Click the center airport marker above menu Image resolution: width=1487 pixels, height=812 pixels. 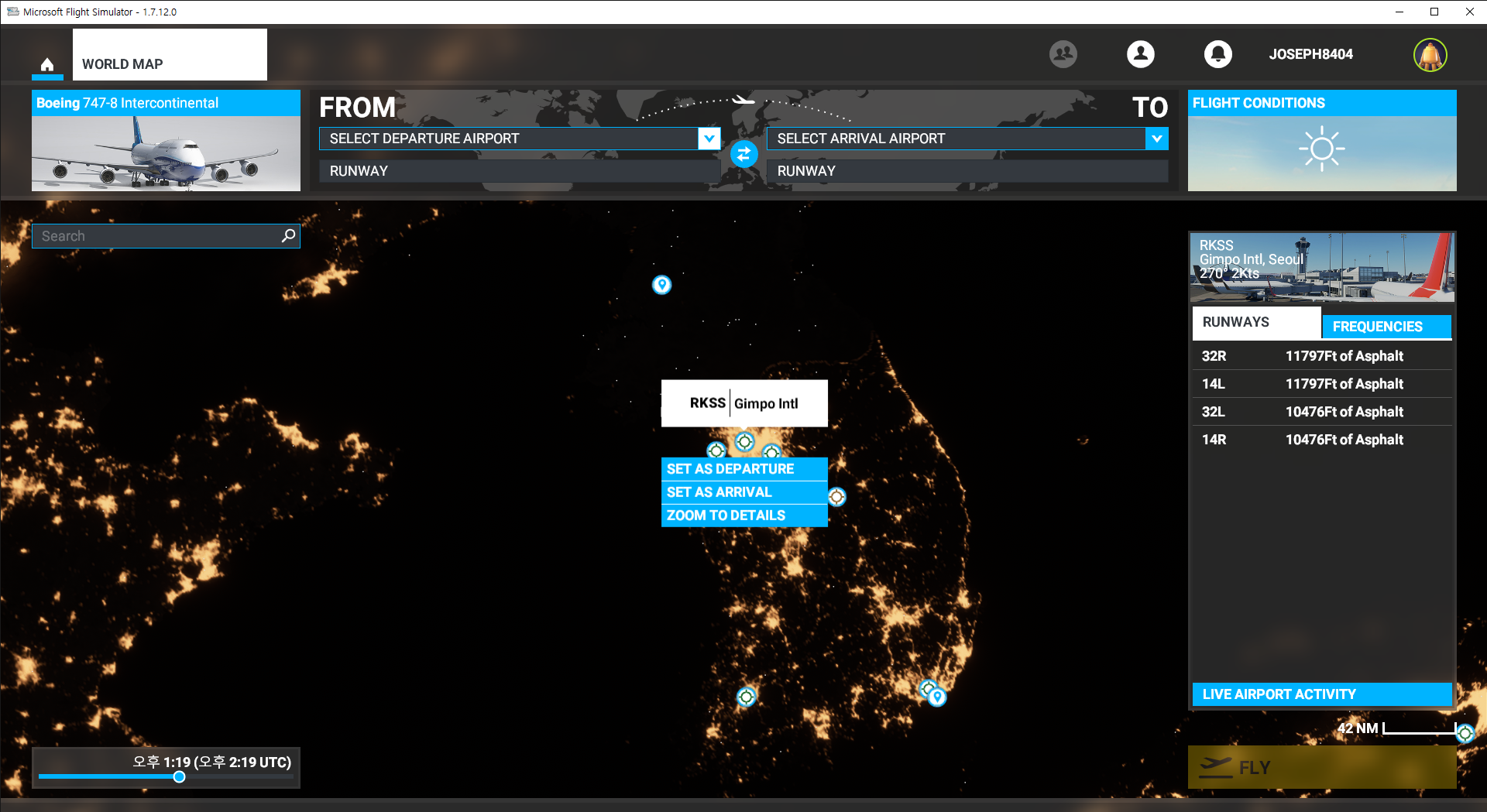tap(744, 441)
